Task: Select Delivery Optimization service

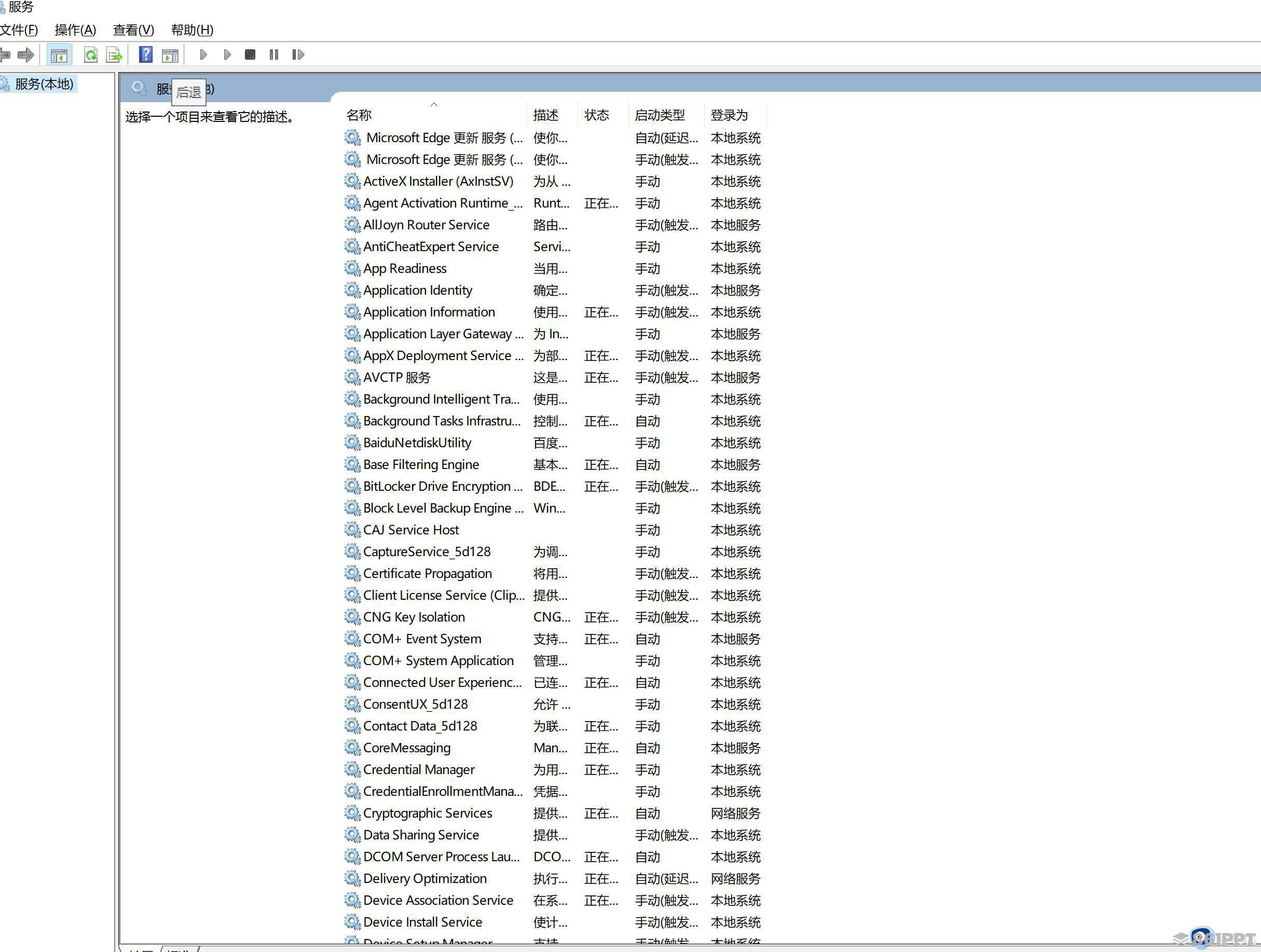Action: coord(554,878)
